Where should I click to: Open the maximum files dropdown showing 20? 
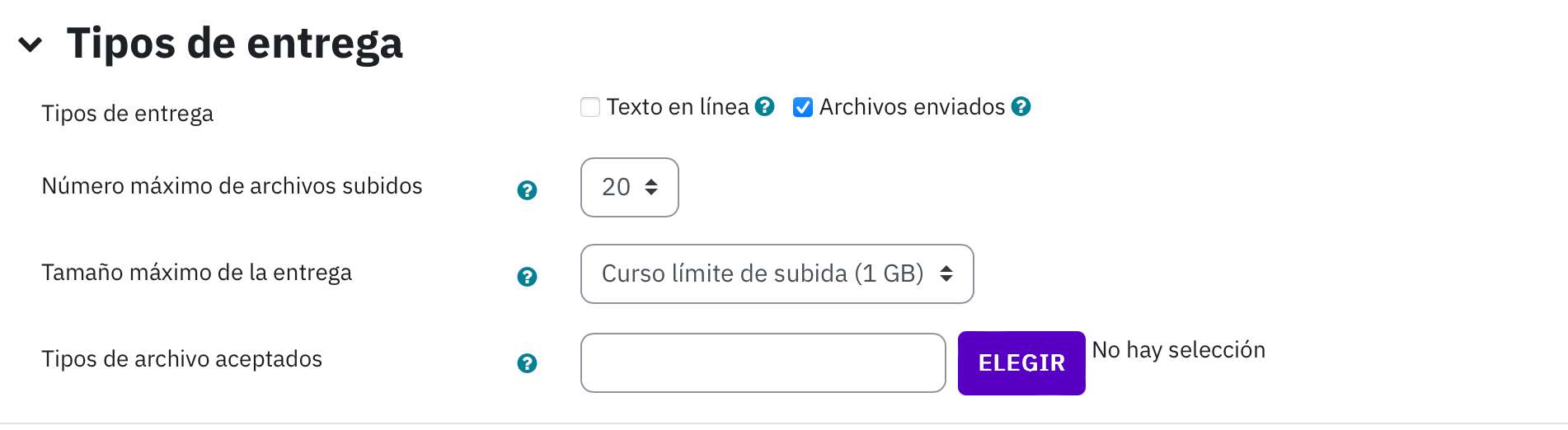coord(630,188)
